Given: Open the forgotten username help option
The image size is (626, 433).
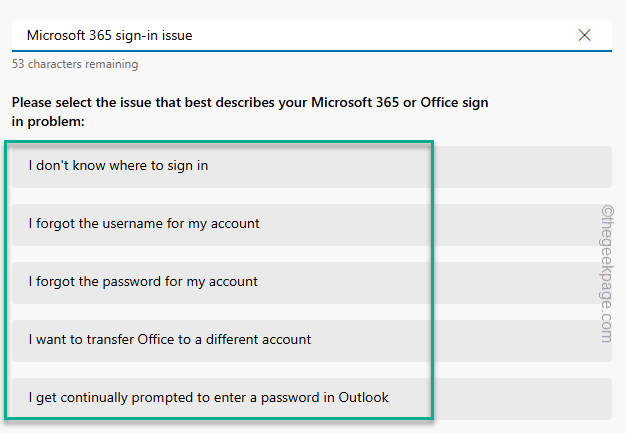Looking at the screenshot, I should pyautogui.click(x=311, y=225).
